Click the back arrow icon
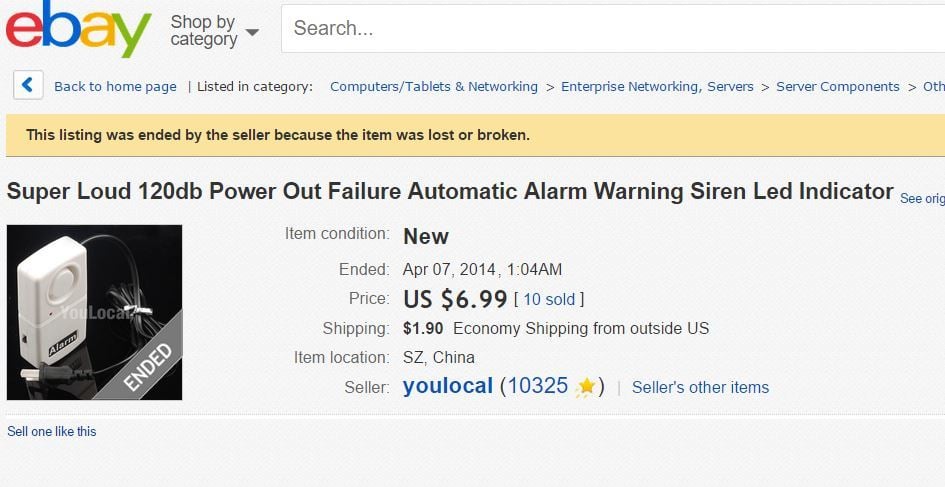 click(x=28, y=86)
